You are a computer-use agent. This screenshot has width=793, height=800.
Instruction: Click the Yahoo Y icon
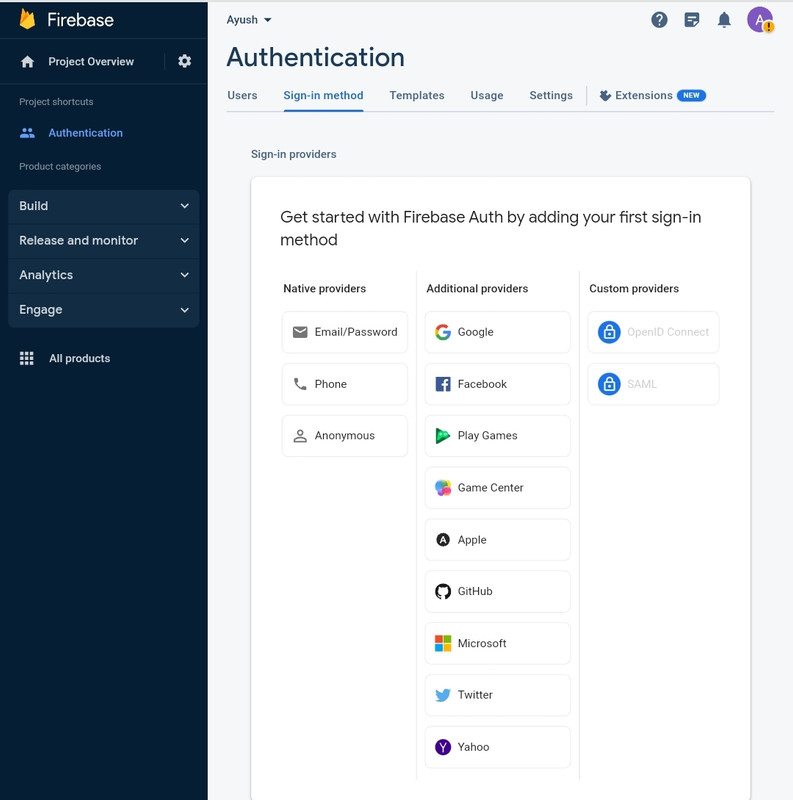pyautogui.click(x=443, y=747)
